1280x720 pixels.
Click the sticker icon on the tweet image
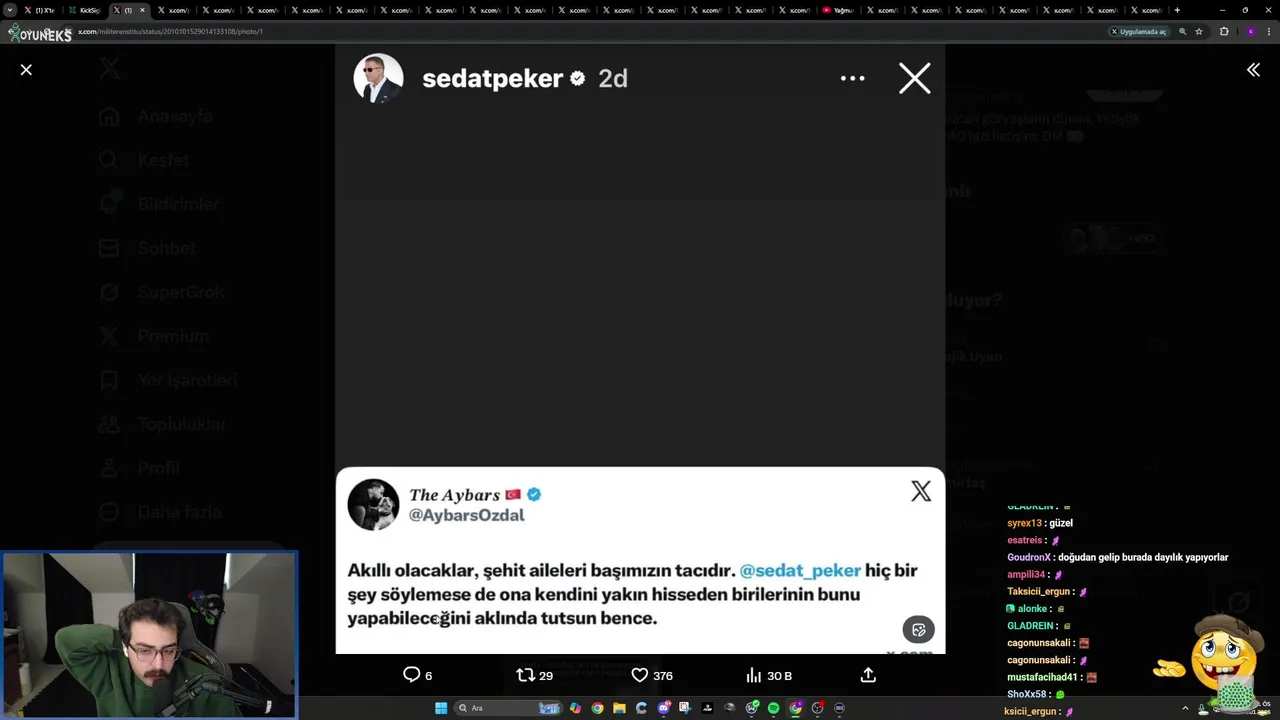pos(918,629)
